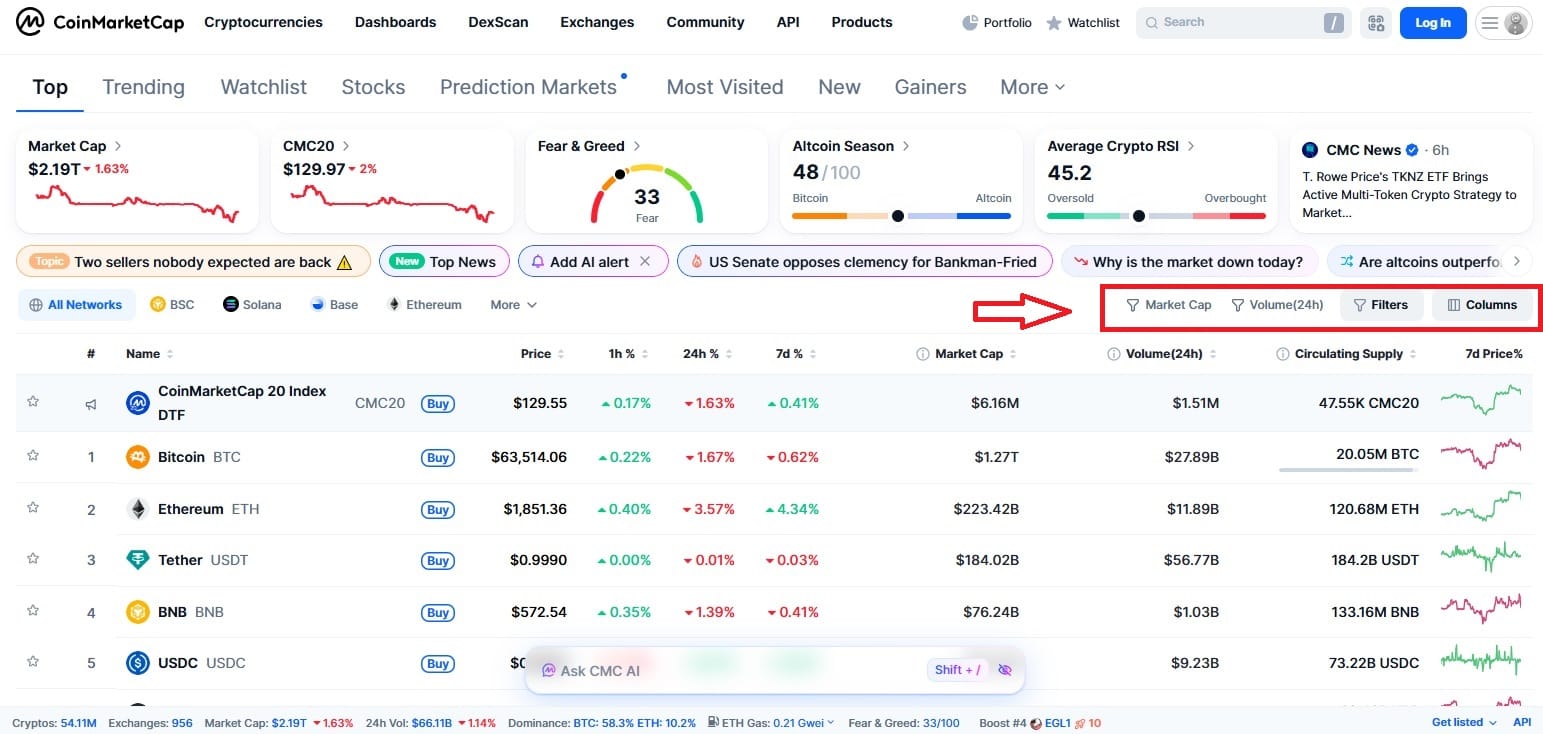Click the Market Cap column info icon
The height and width of the screenshot is (734, 1543).
click(923, 354)
